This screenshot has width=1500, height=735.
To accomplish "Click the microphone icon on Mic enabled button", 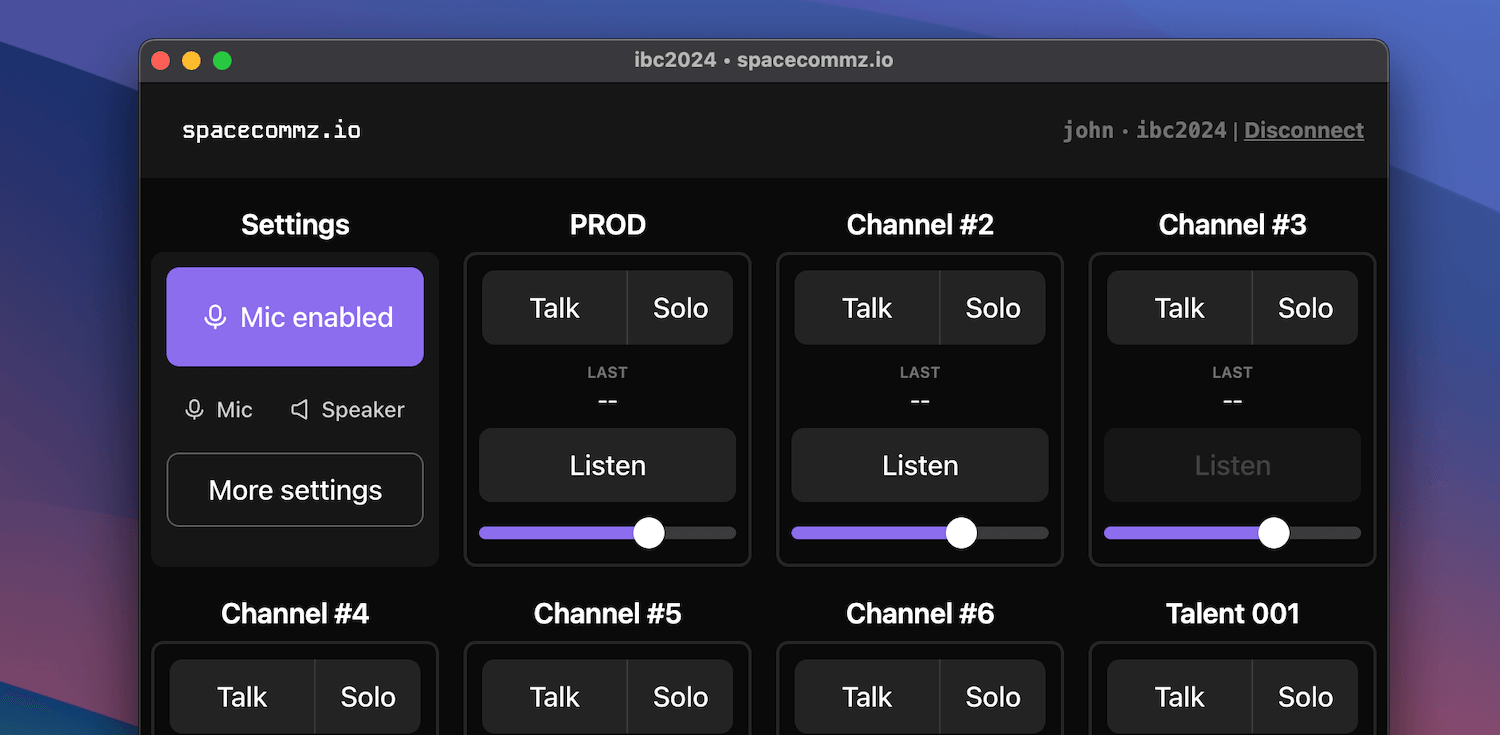I will tap(216, 317).
